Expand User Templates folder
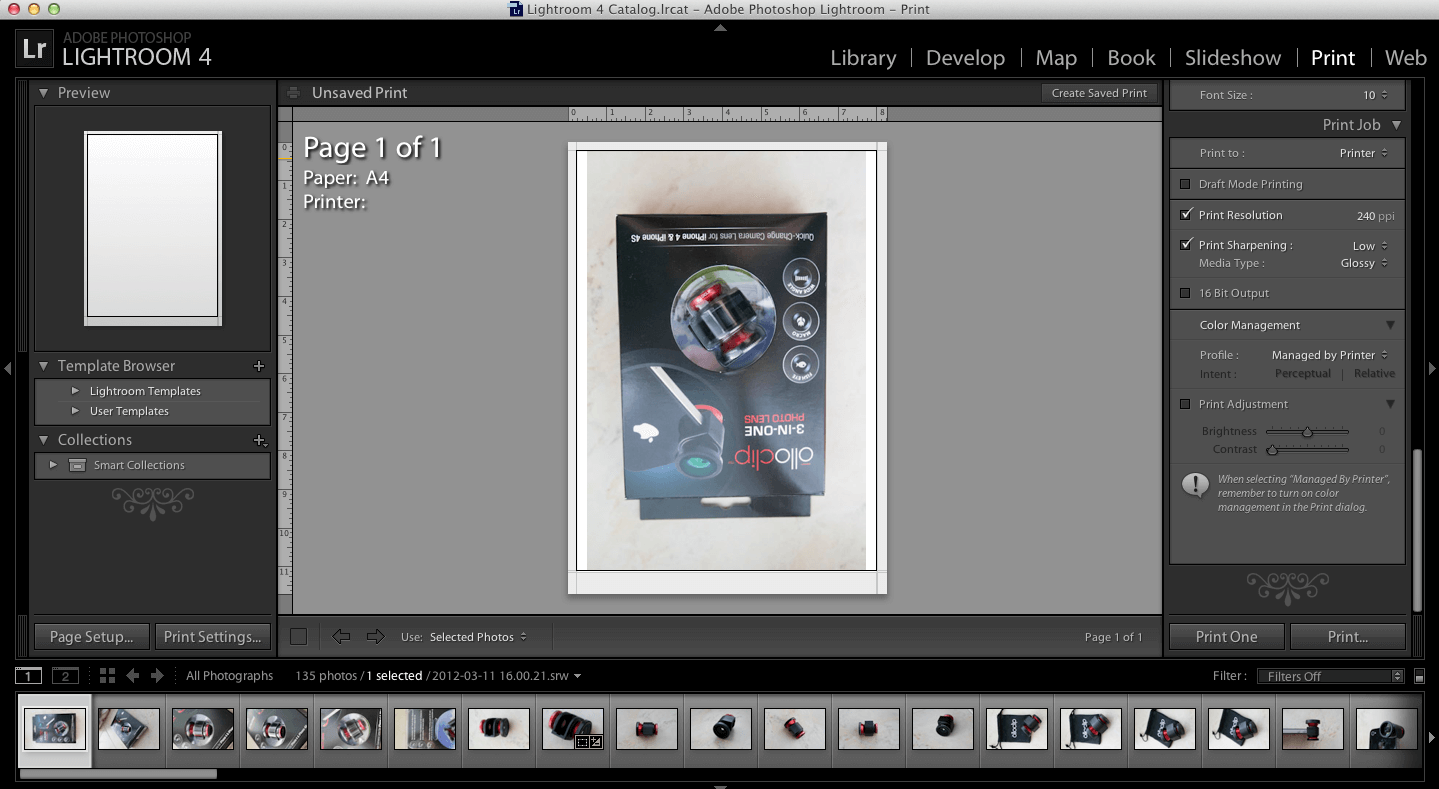The width and height of the screenshot is (1439, 789). click(75, 411)
